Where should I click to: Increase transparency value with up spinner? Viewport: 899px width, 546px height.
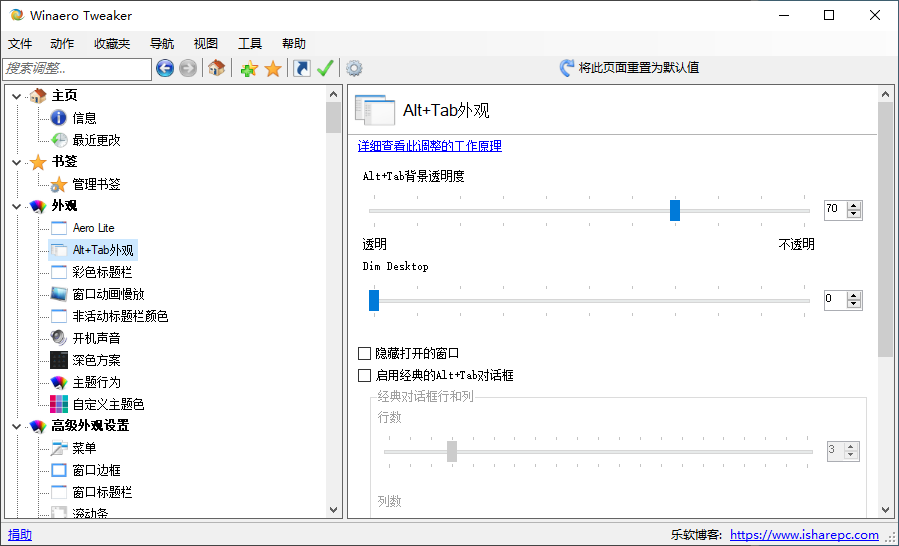pyautogui.click(x=854, y=205)
